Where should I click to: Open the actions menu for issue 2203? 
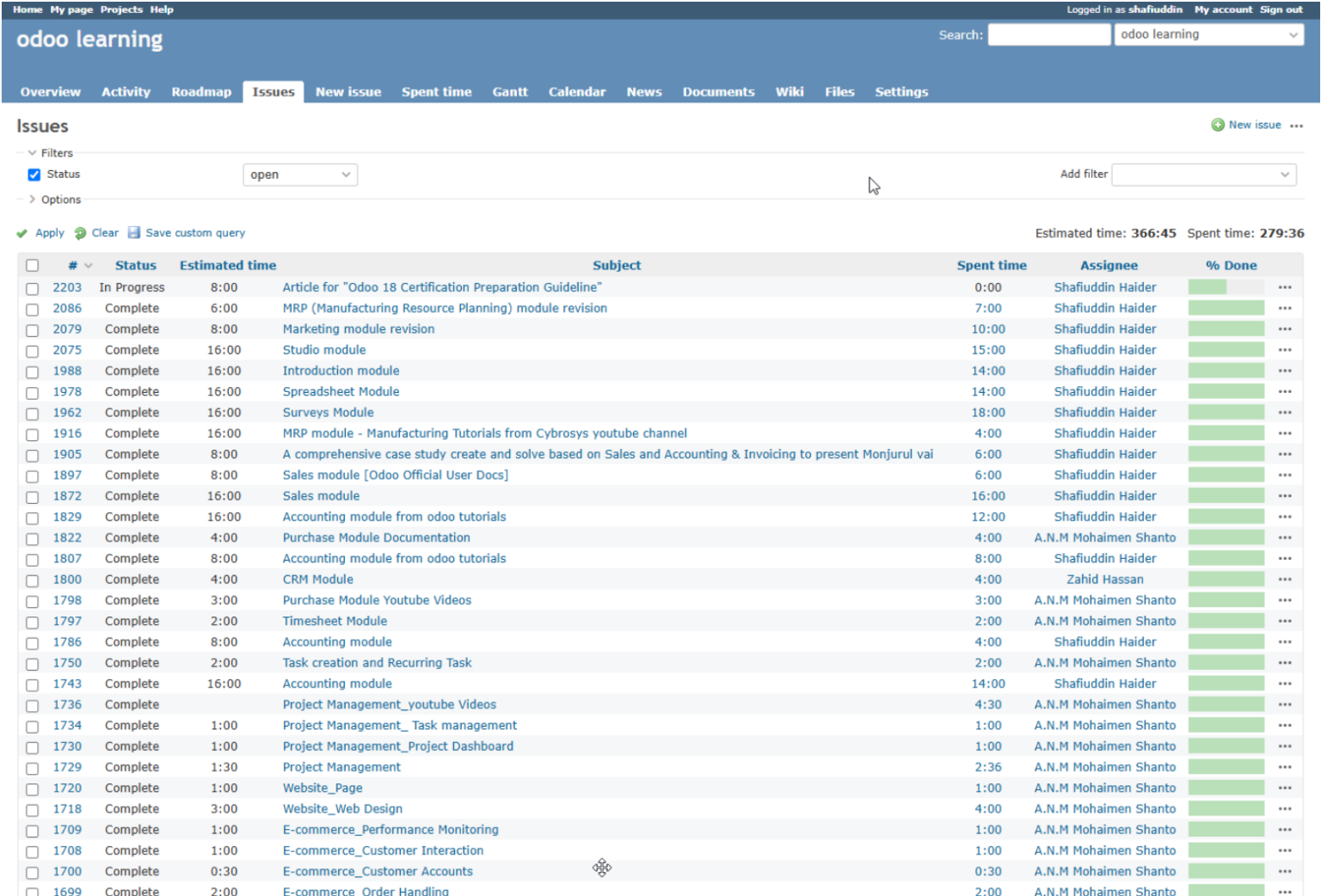(x=1284, y=287)
